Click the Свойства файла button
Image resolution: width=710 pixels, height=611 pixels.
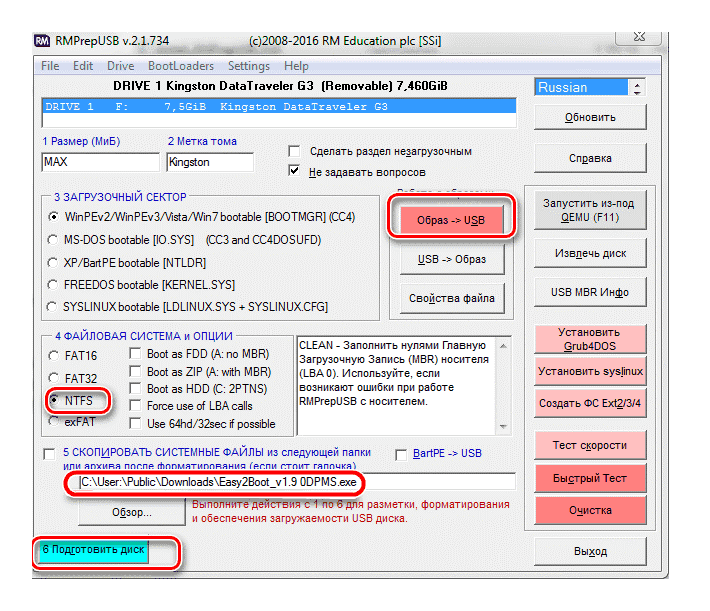click(451, 298)
